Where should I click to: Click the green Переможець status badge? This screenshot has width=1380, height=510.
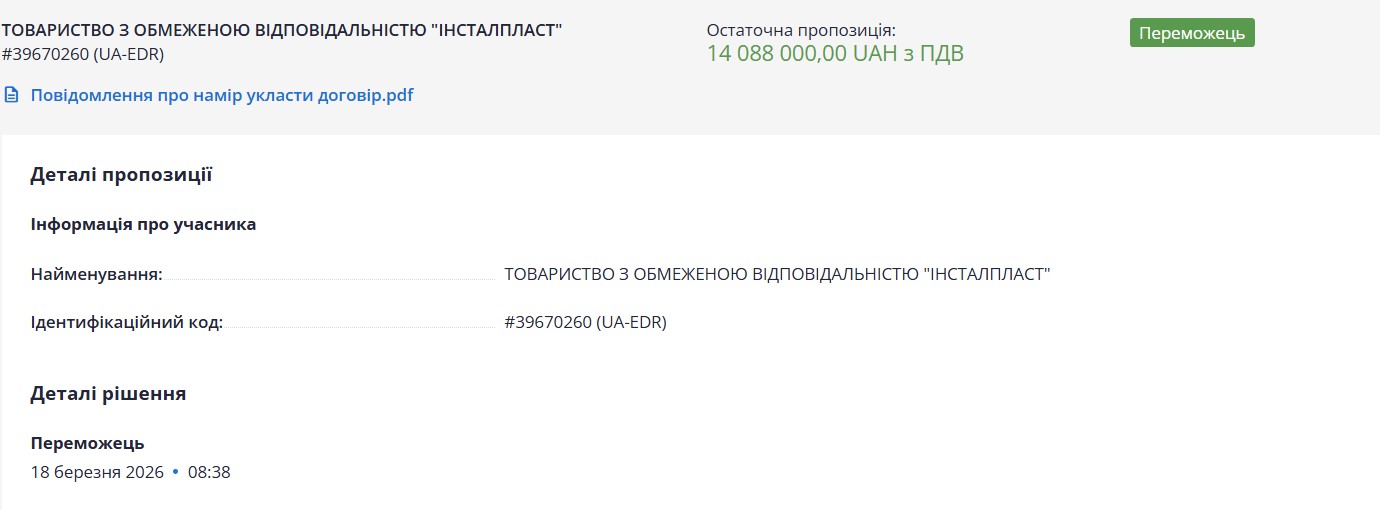click(x=1191, y=33)
